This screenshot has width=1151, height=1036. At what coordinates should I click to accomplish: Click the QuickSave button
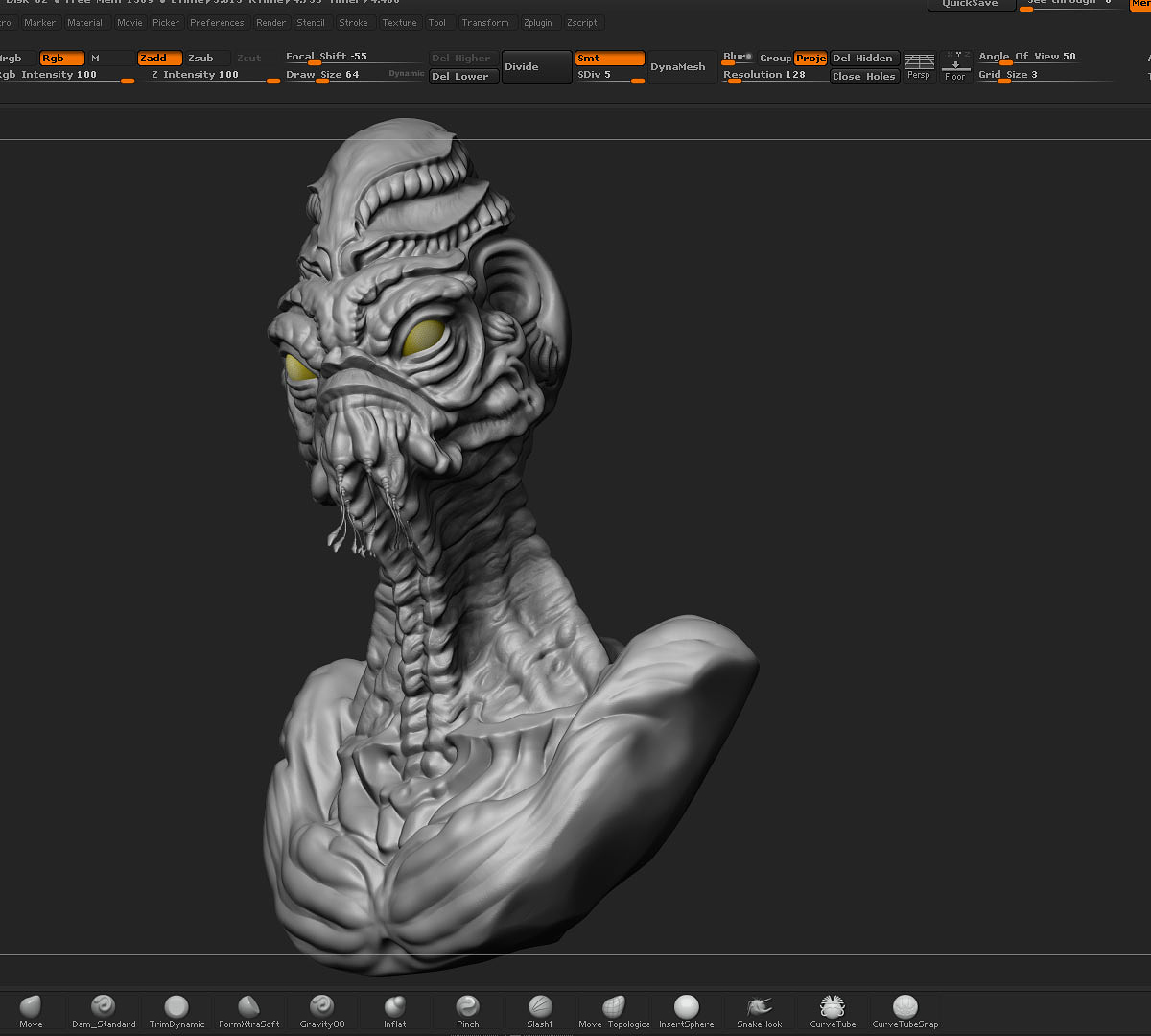pyautogui.click(x=971, y=4)
